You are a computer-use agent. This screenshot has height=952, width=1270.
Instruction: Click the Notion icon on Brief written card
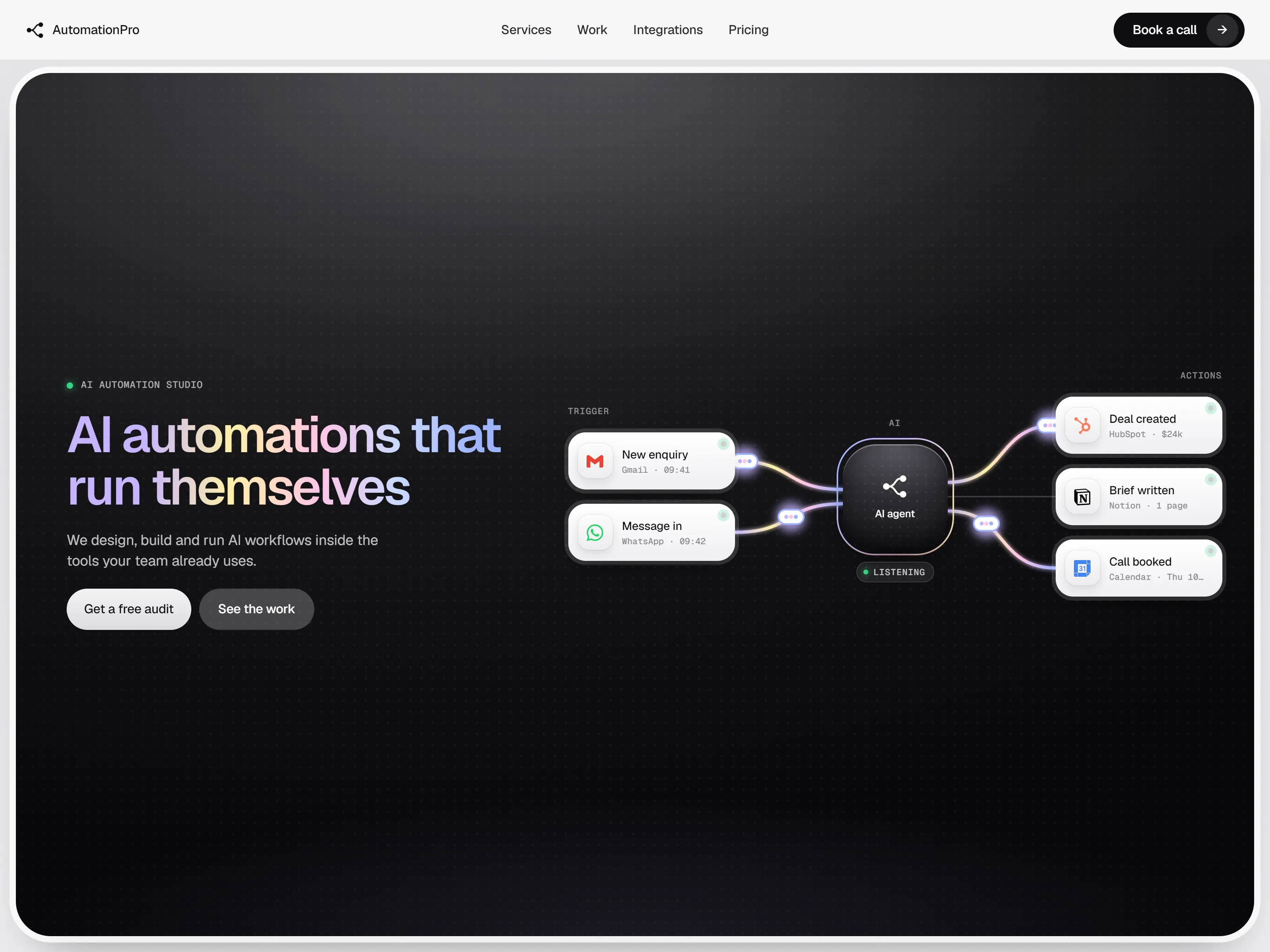click(x=1082, y=497)
